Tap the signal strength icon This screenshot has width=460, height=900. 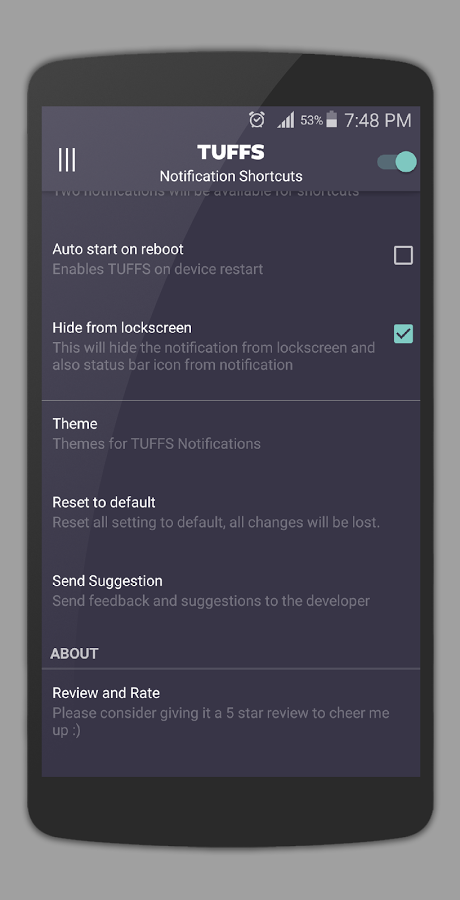(x=285, y=120)
